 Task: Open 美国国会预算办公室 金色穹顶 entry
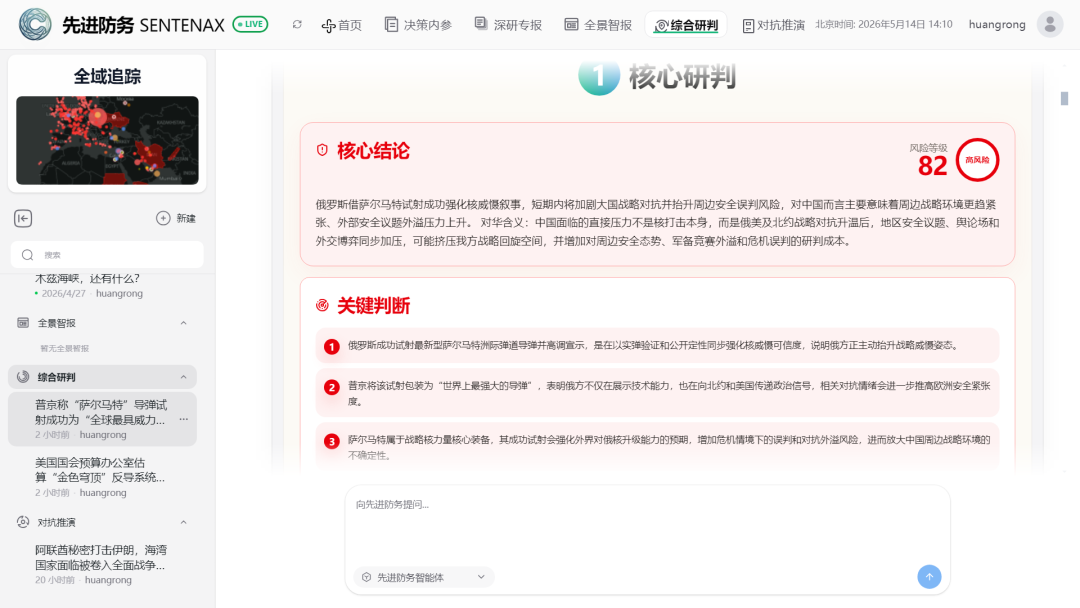point(103,477)
